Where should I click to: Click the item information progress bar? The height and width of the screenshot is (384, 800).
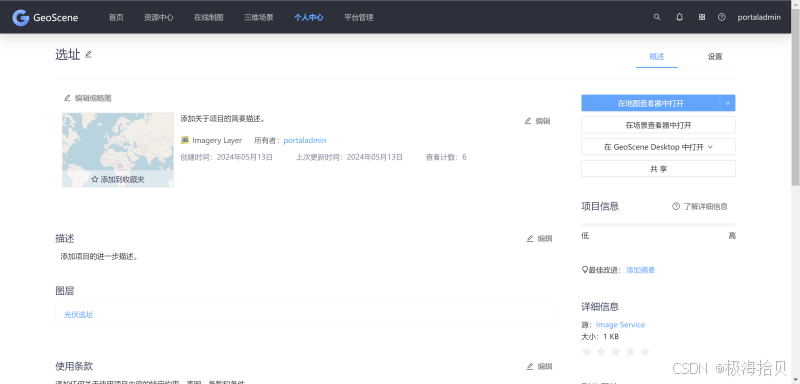[658, 224]
